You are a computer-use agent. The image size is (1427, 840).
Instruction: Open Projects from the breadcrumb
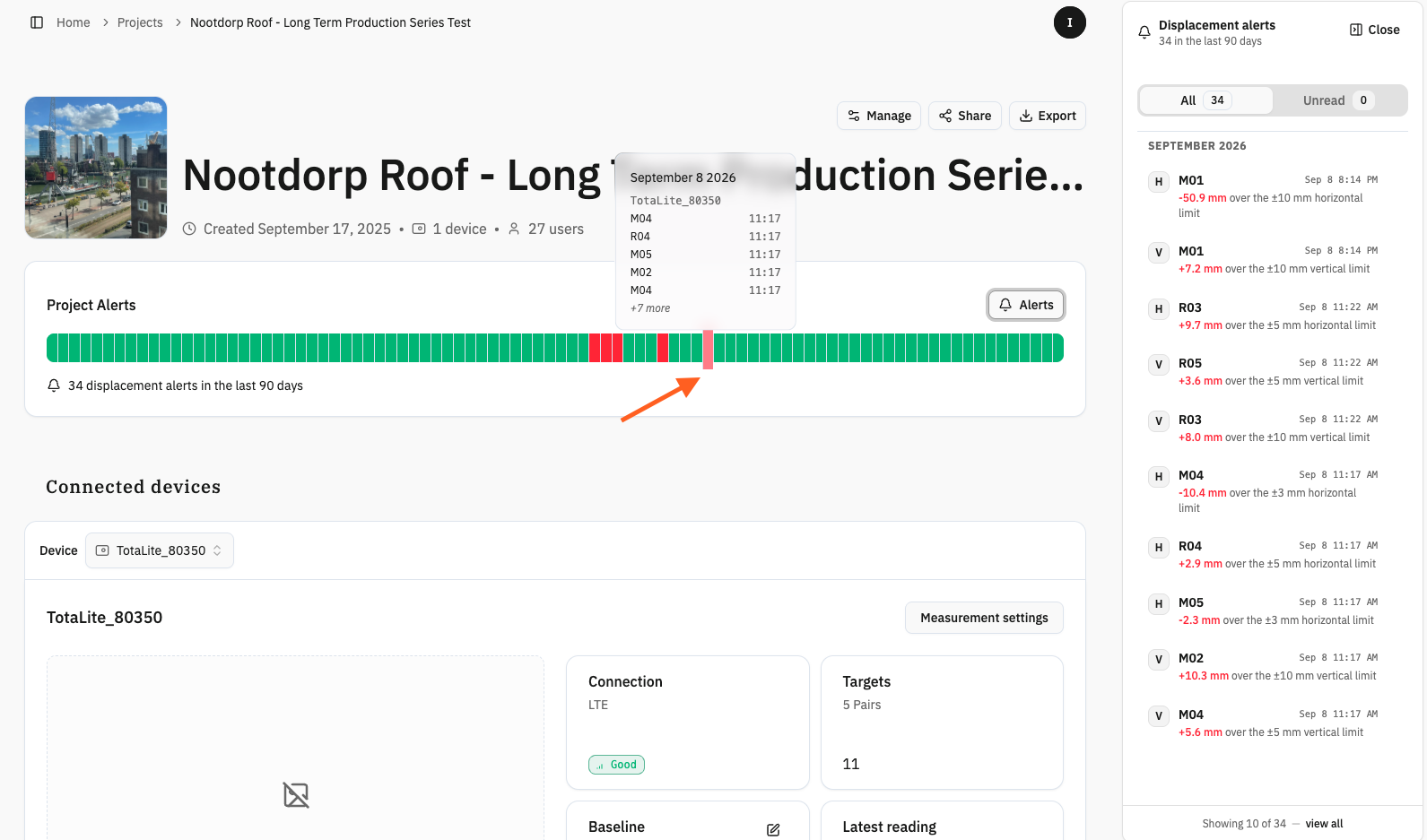(x=140, y=22)
